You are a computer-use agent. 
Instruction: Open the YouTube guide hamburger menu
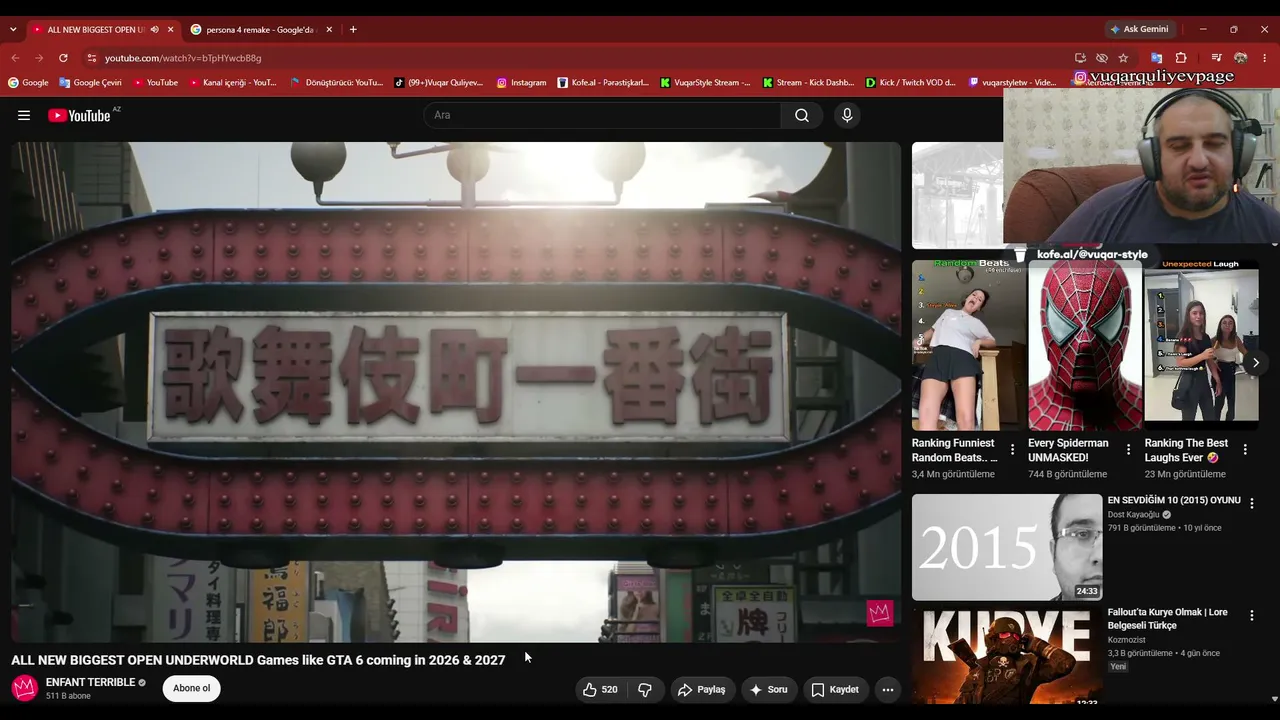click(x=24, y=115)
